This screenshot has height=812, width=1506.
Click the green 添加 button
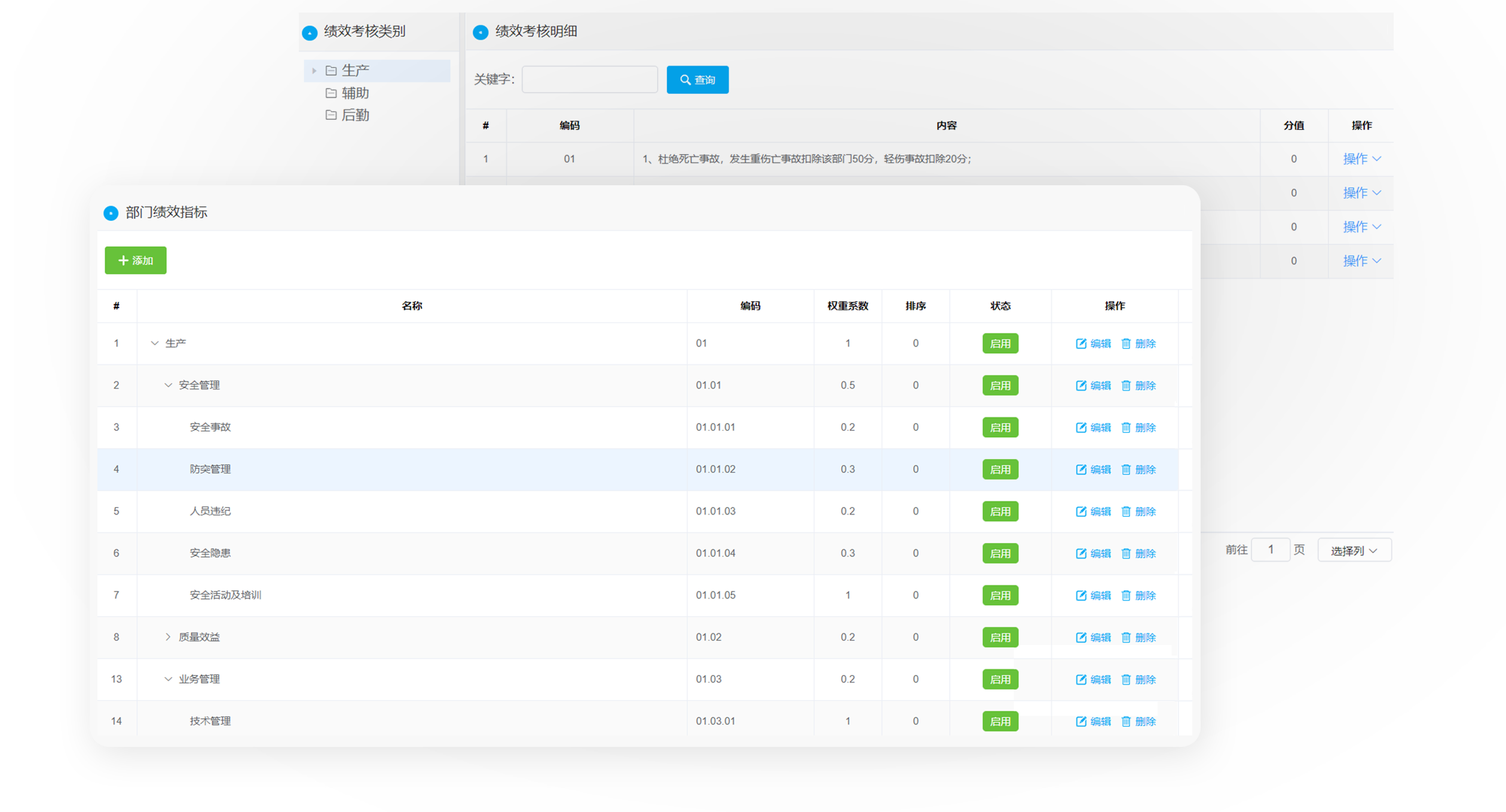point(136,261)
